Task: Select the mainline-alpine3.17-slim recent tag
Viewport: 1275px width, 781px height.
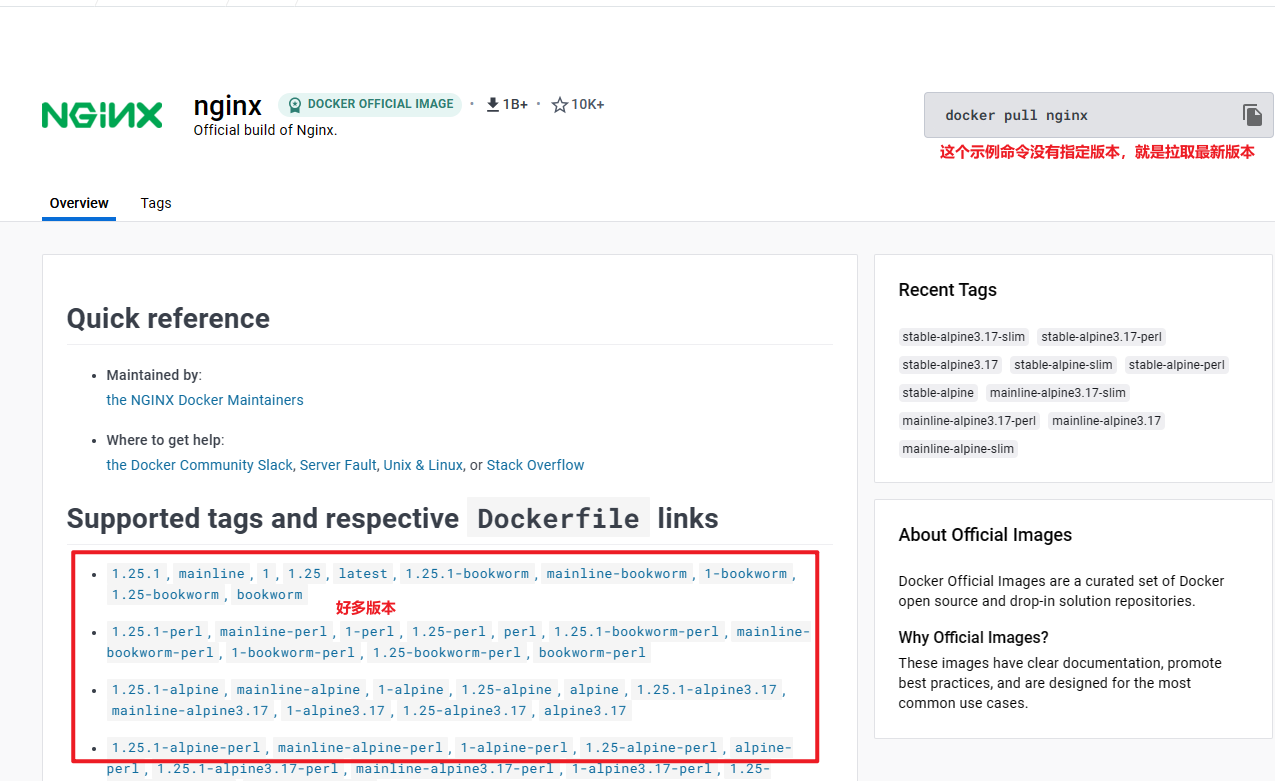Action: [1058, 393]
